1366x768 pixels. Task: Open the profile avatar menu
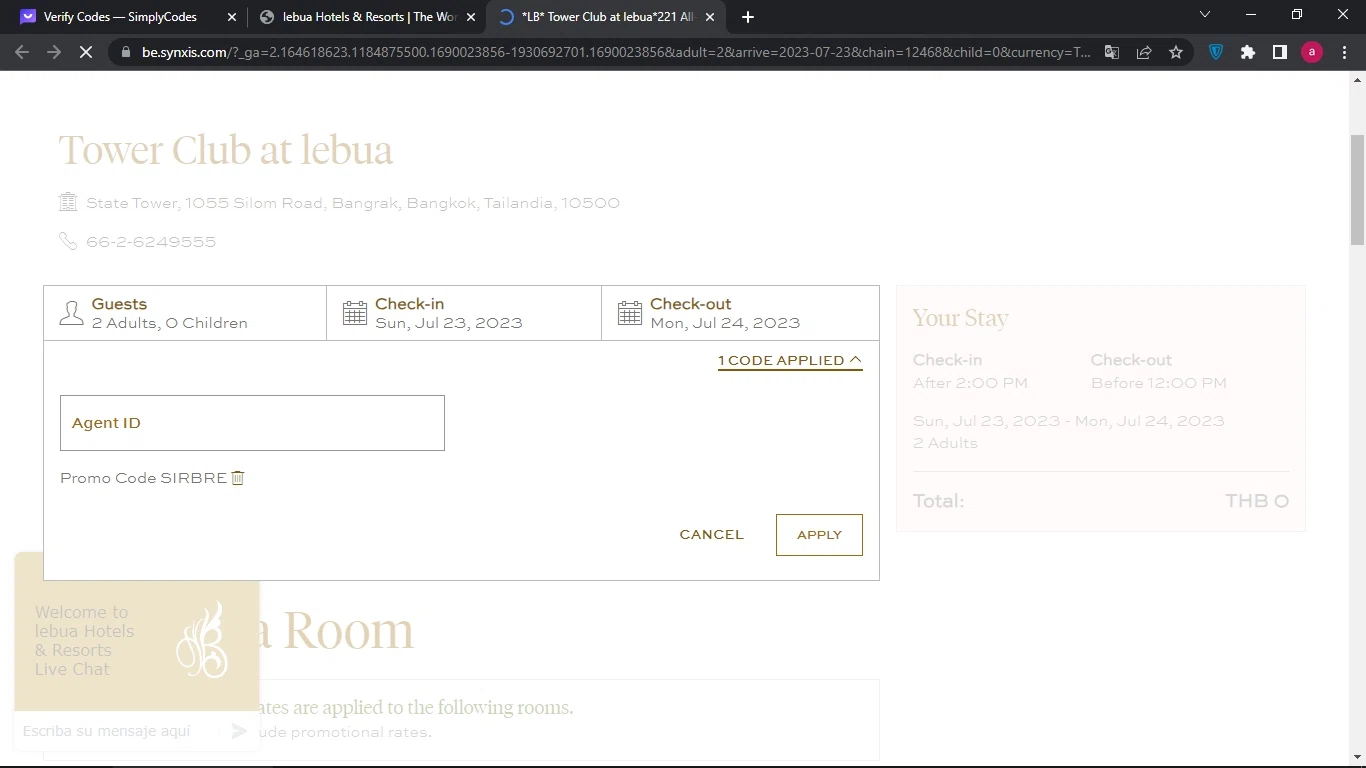(1312, 52)
